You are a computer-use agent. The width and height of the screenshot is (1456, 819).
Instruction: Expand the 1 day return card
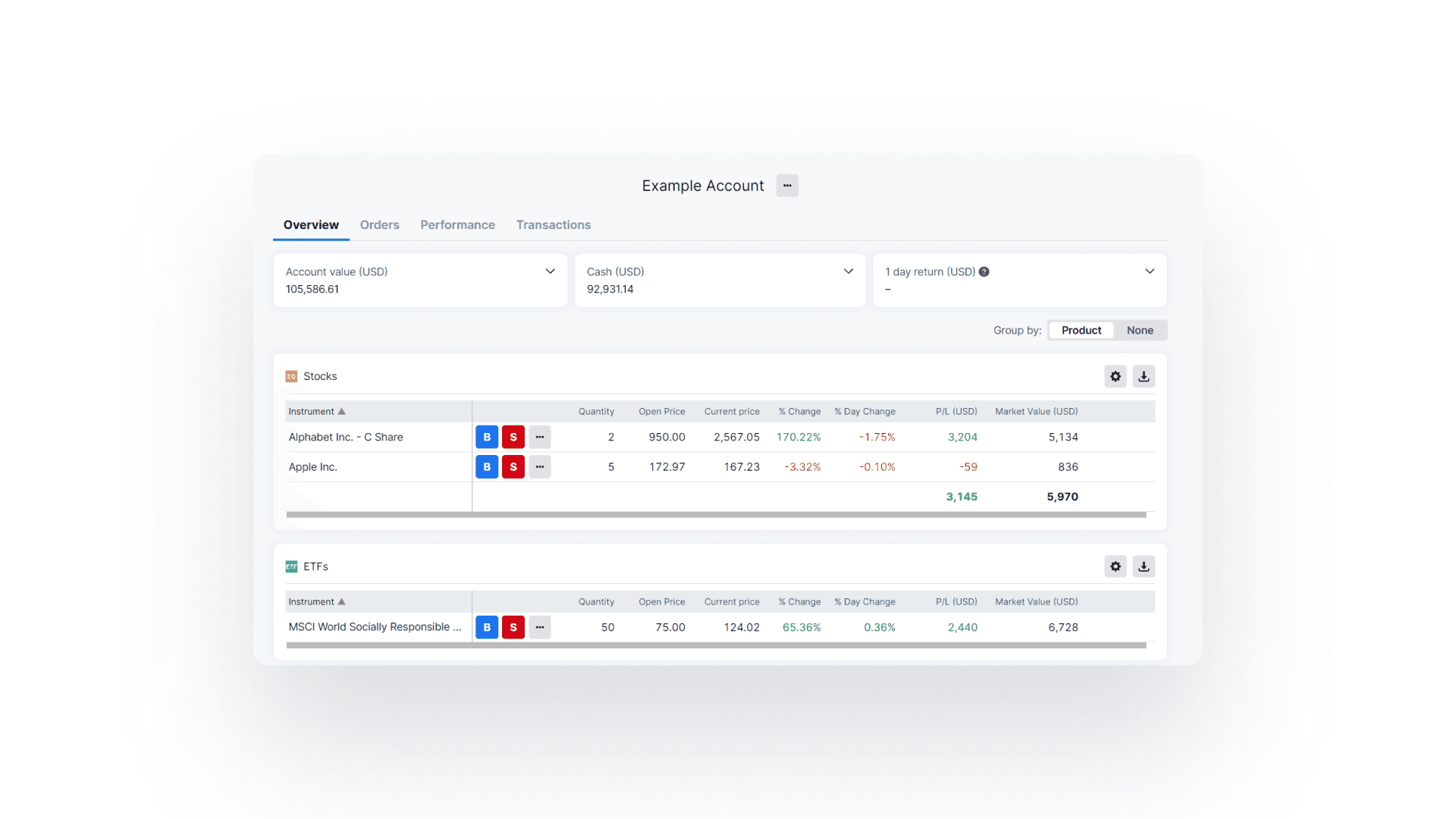[1150, 271]
